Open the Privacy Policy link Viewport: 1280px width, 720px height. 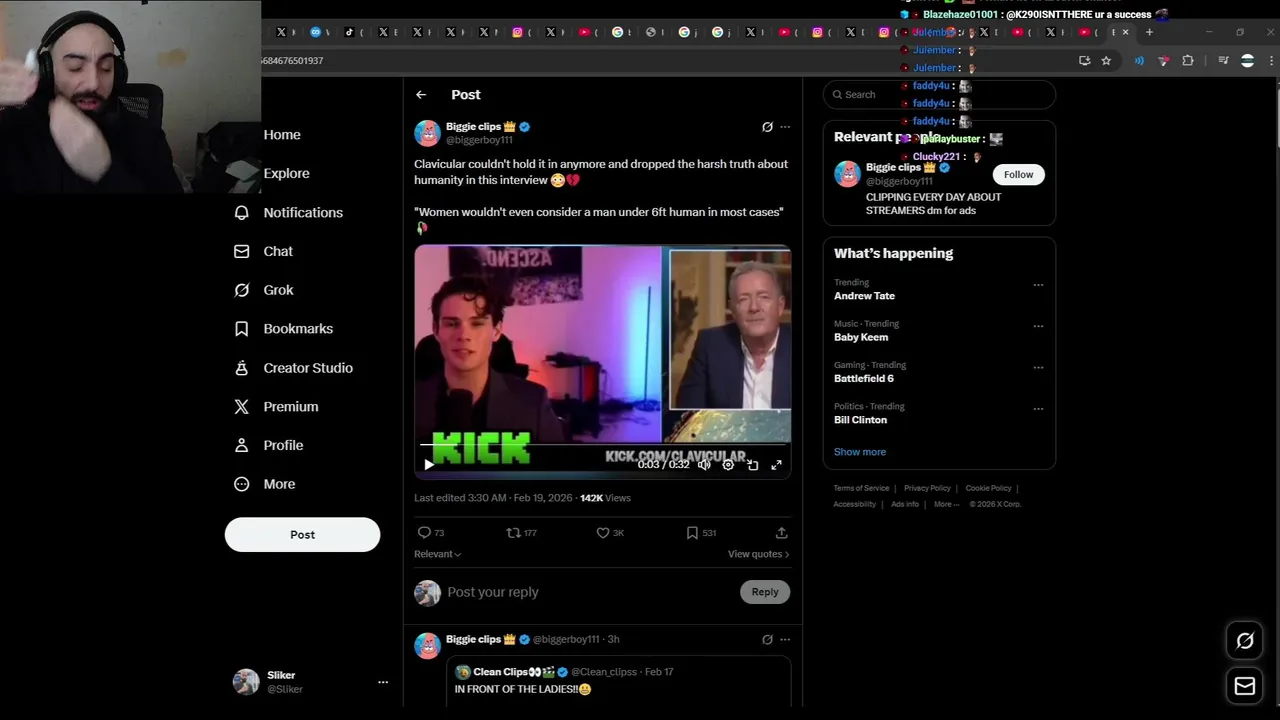point(927,488)
